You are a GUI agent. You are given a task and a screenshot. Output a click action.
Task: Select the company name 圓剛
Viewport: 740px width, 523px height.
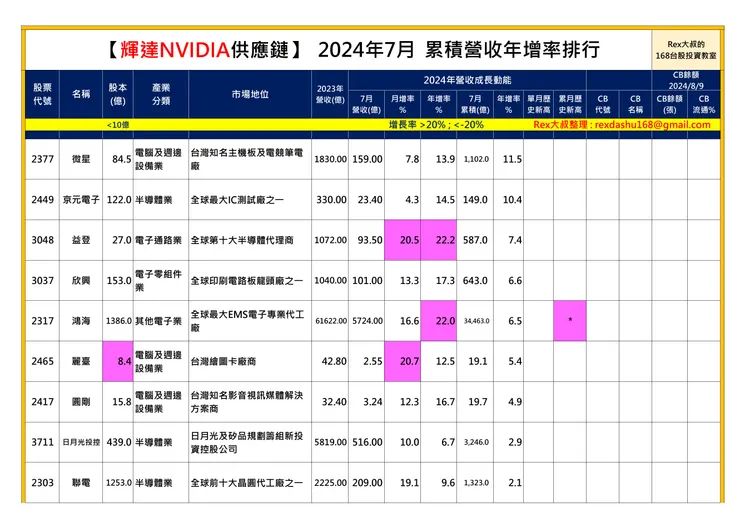81,402
